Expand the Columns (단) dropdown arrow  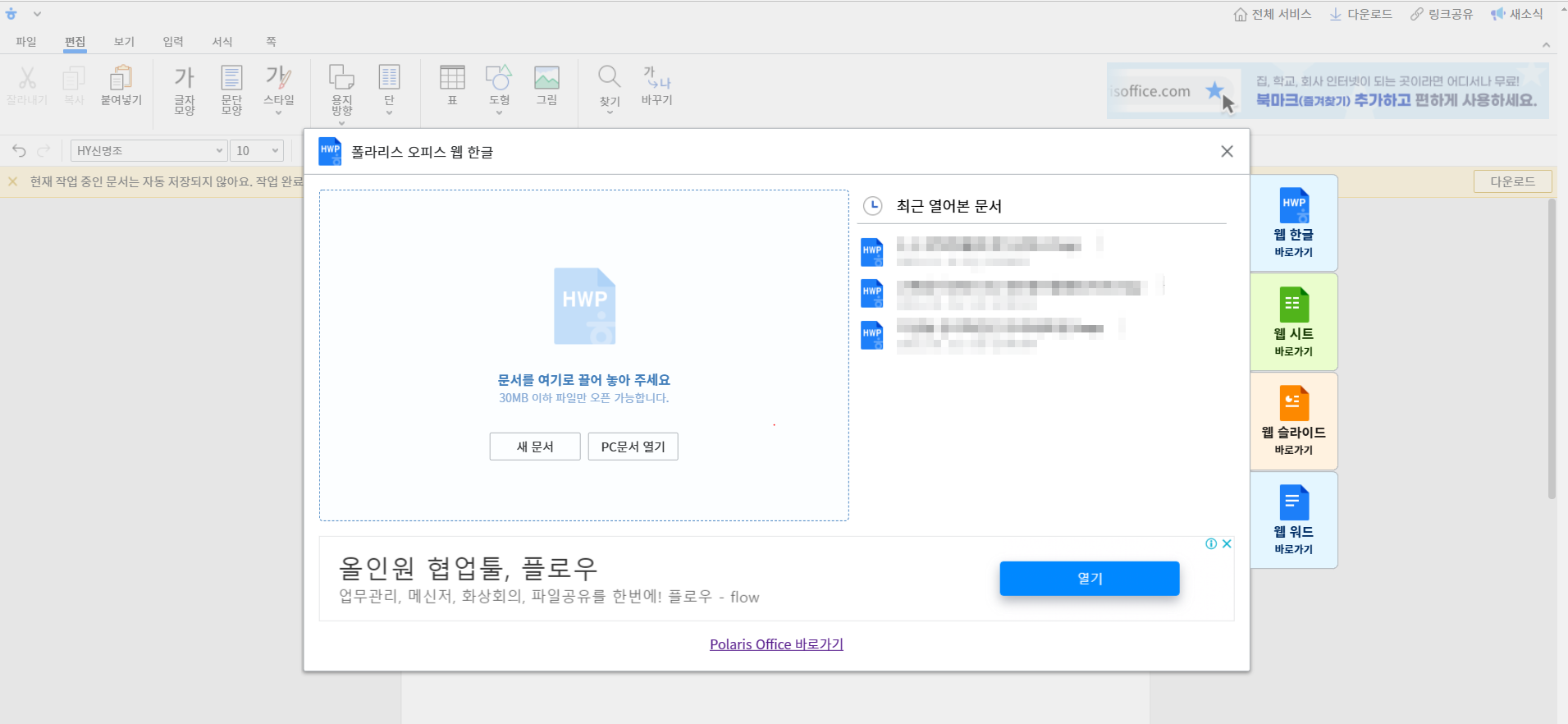389,112
